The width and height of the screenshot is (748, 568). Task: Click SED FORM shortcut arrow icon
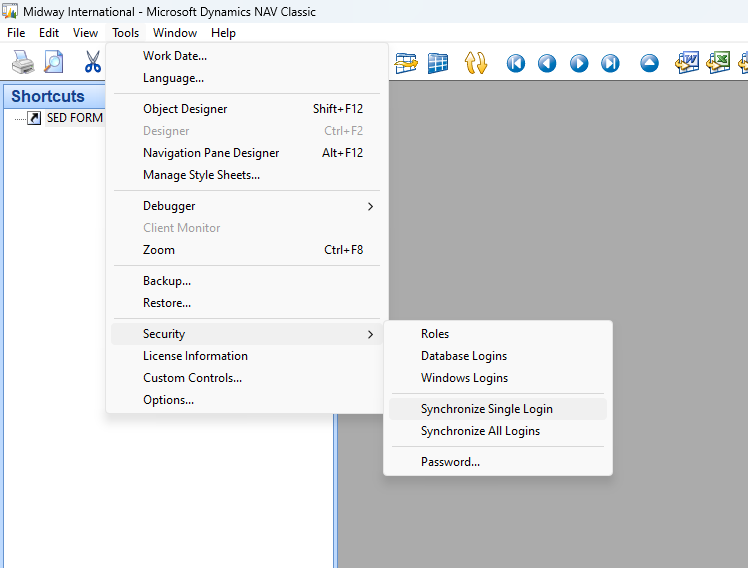coord(34,118)
